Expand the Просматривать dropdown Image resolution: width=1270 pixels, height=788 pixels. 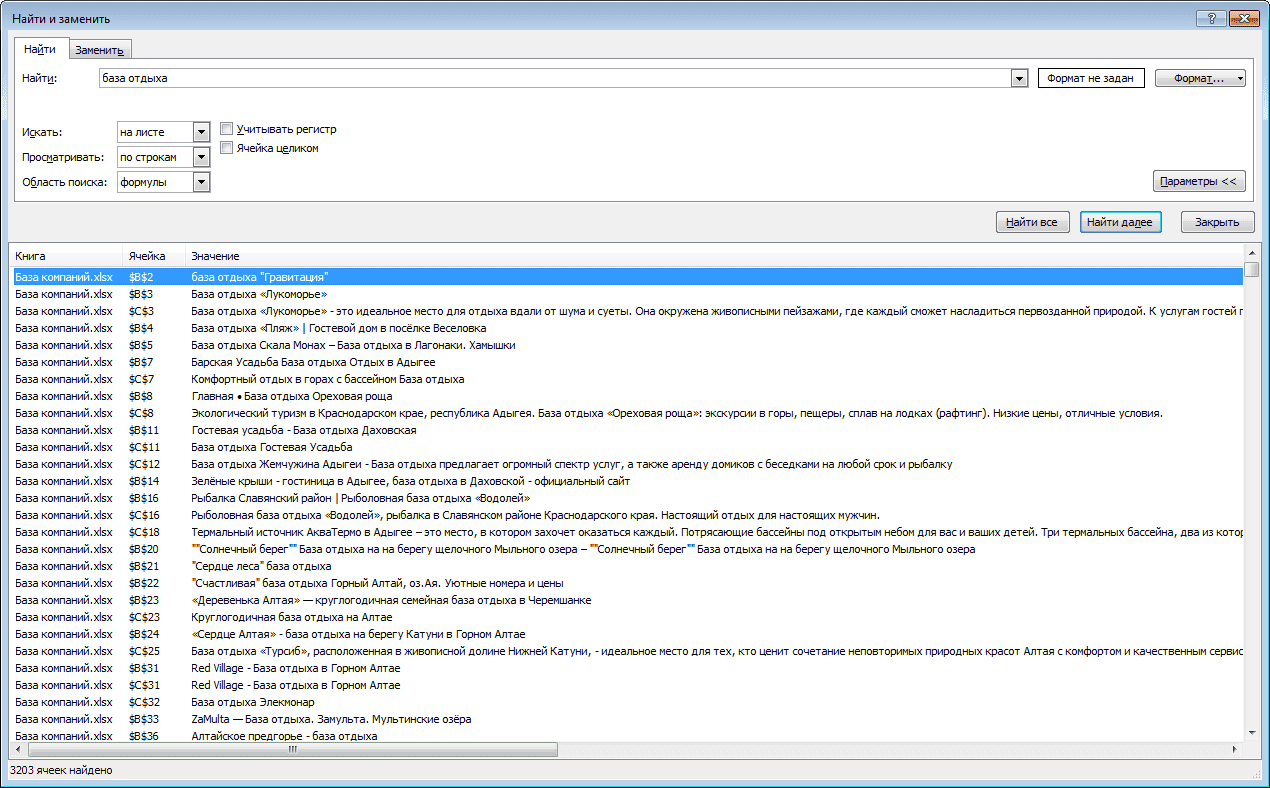pyautogui.click(x=201, y=157)
